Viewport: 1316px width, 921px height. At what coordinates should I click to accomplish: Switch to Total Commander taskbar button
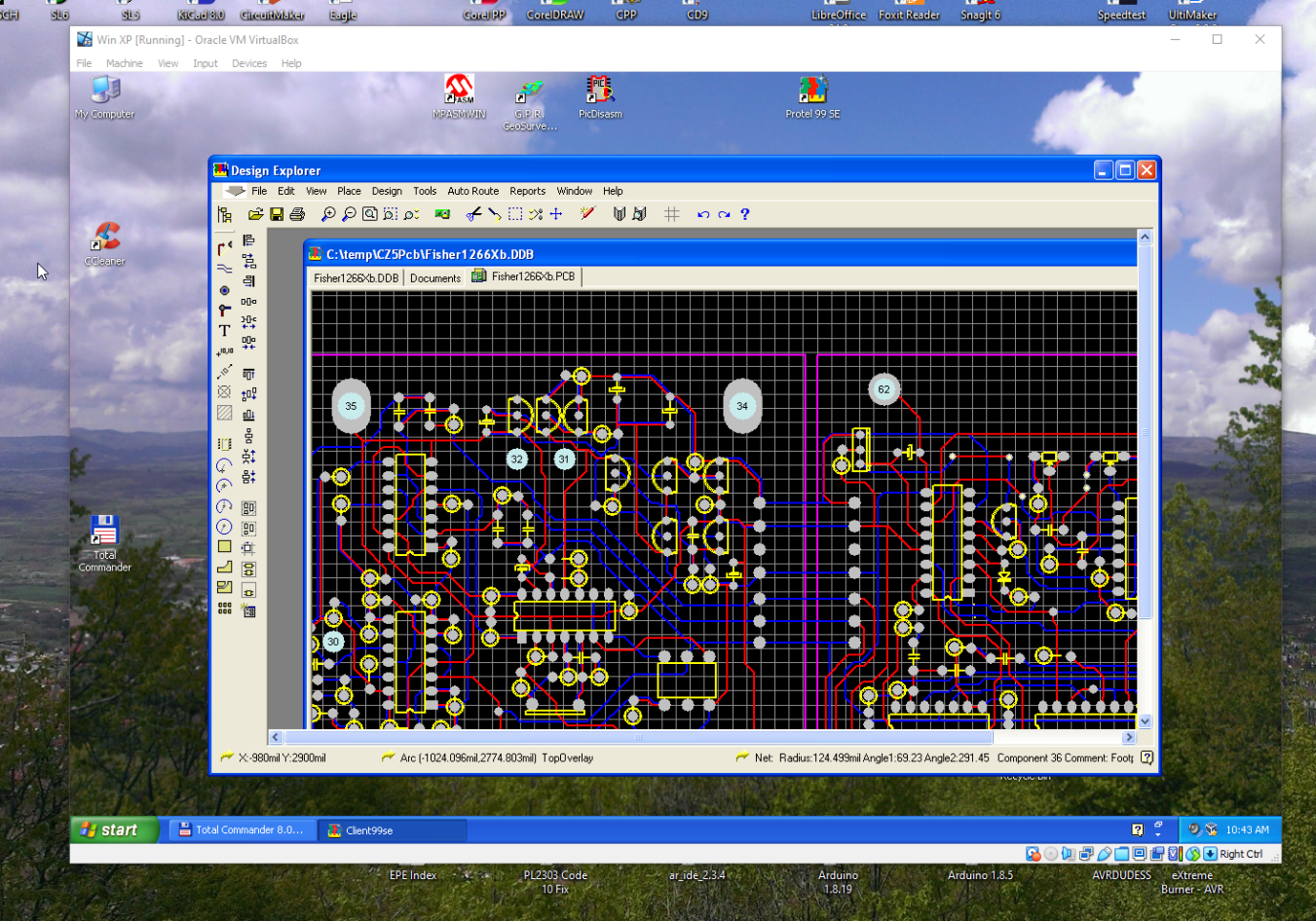244,829
